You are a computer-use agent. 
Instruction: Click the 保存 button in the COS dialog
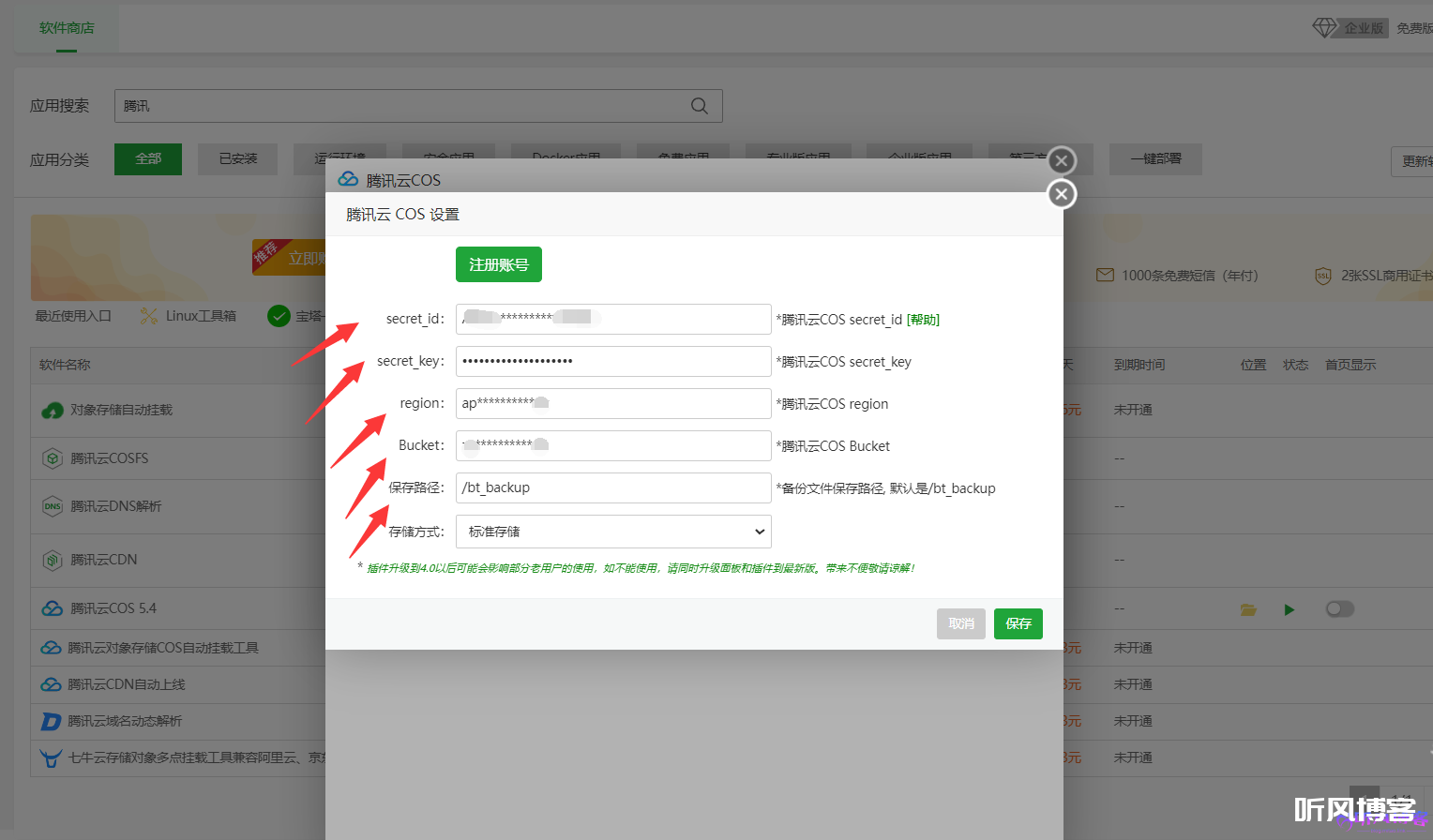click(1018, 623)
